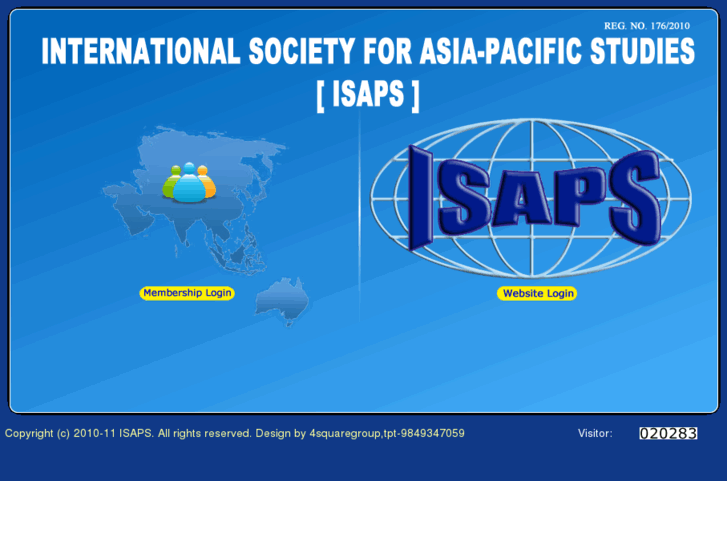This screenshot has width=727, height=545.
Task: Click the copyright notice text
Action: pos(235,433)
